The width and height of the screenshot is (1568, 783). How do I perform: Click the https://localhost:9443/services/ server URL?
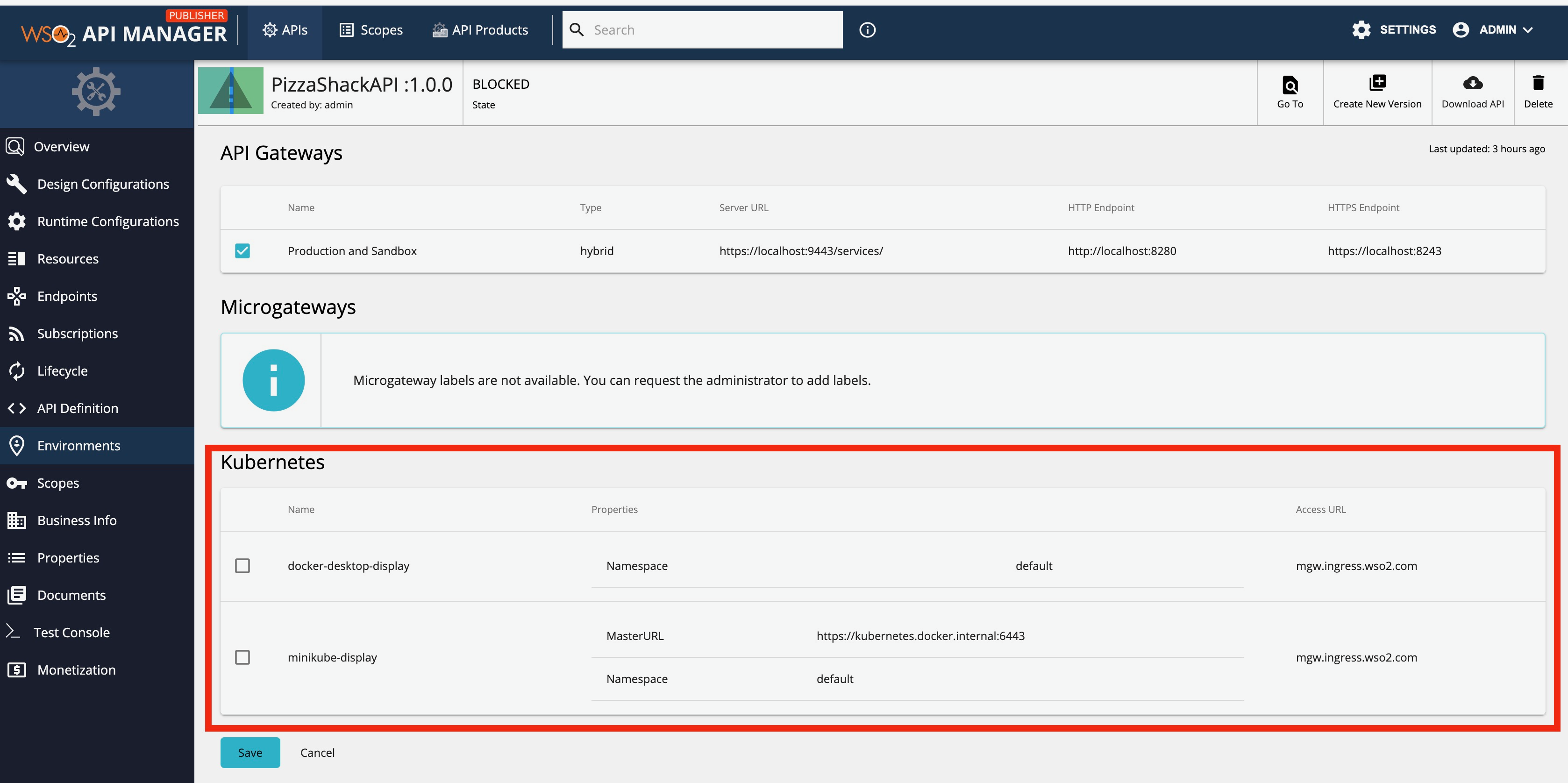(x=801, y=251)
